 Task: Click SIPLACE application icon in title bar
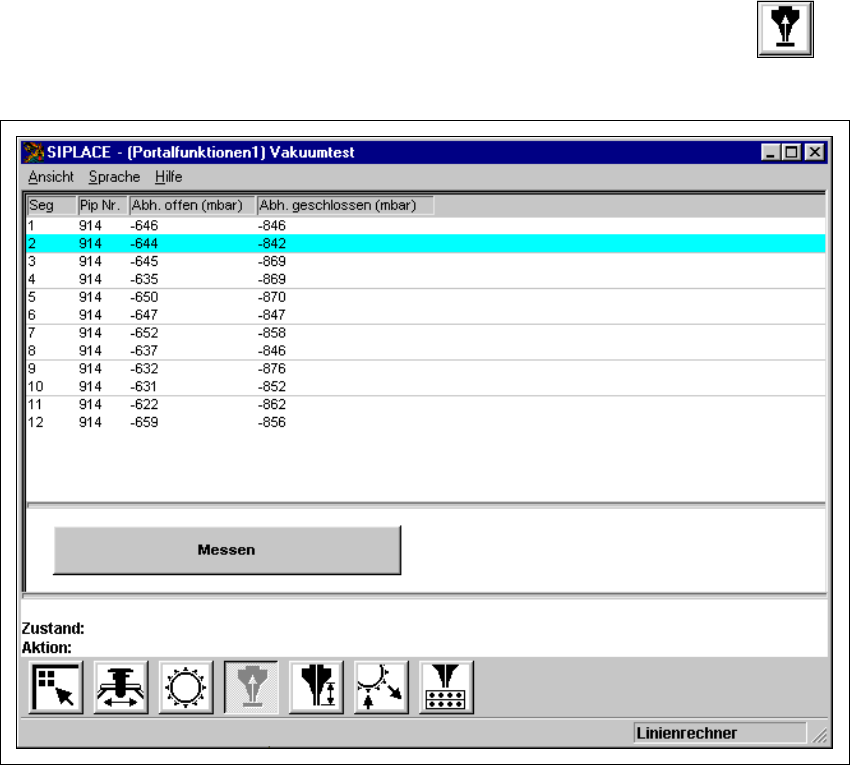pyautogui.click(x=34, y=153)
